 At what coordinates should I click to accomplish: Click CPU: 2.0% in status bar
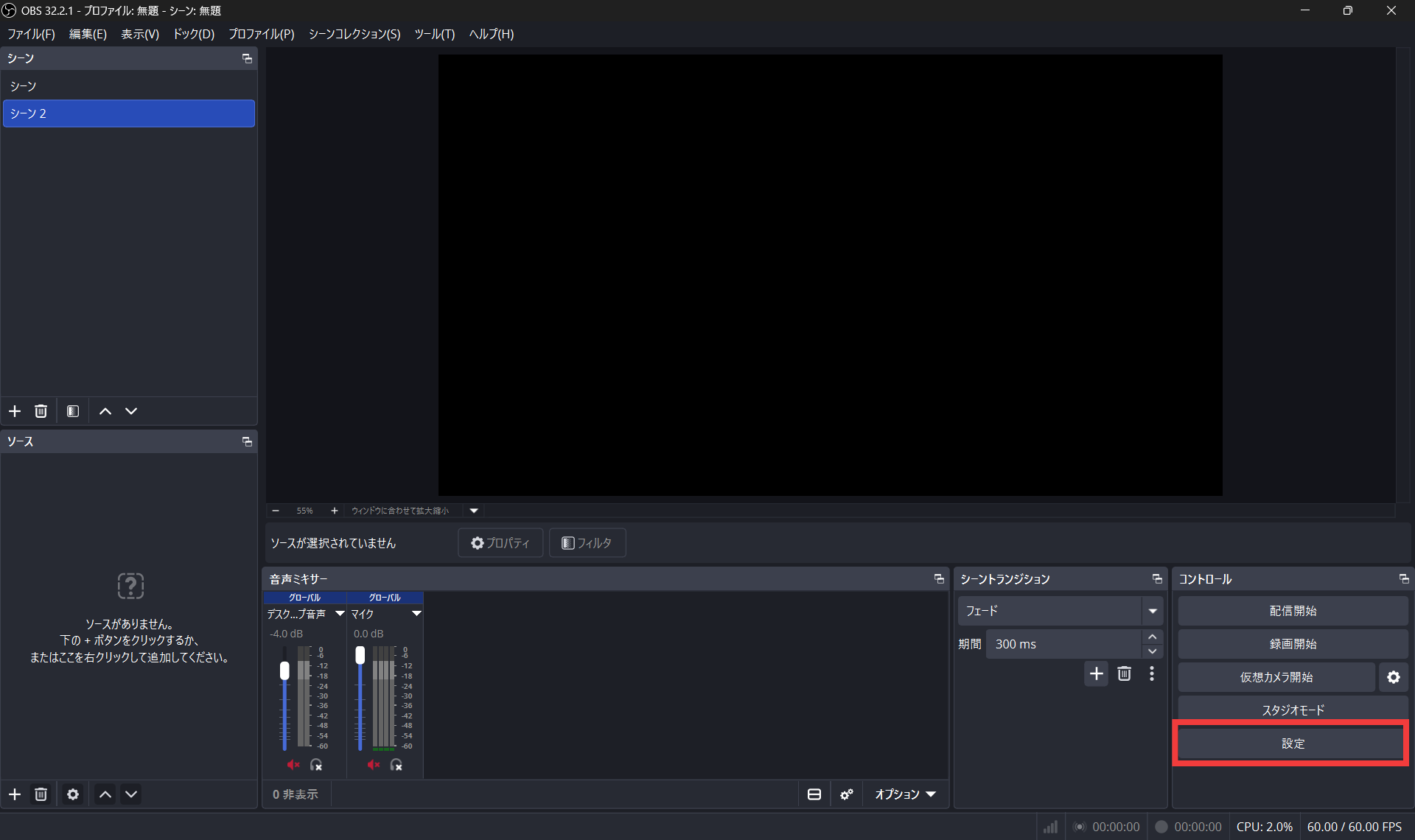click(x=1264, y=827)
